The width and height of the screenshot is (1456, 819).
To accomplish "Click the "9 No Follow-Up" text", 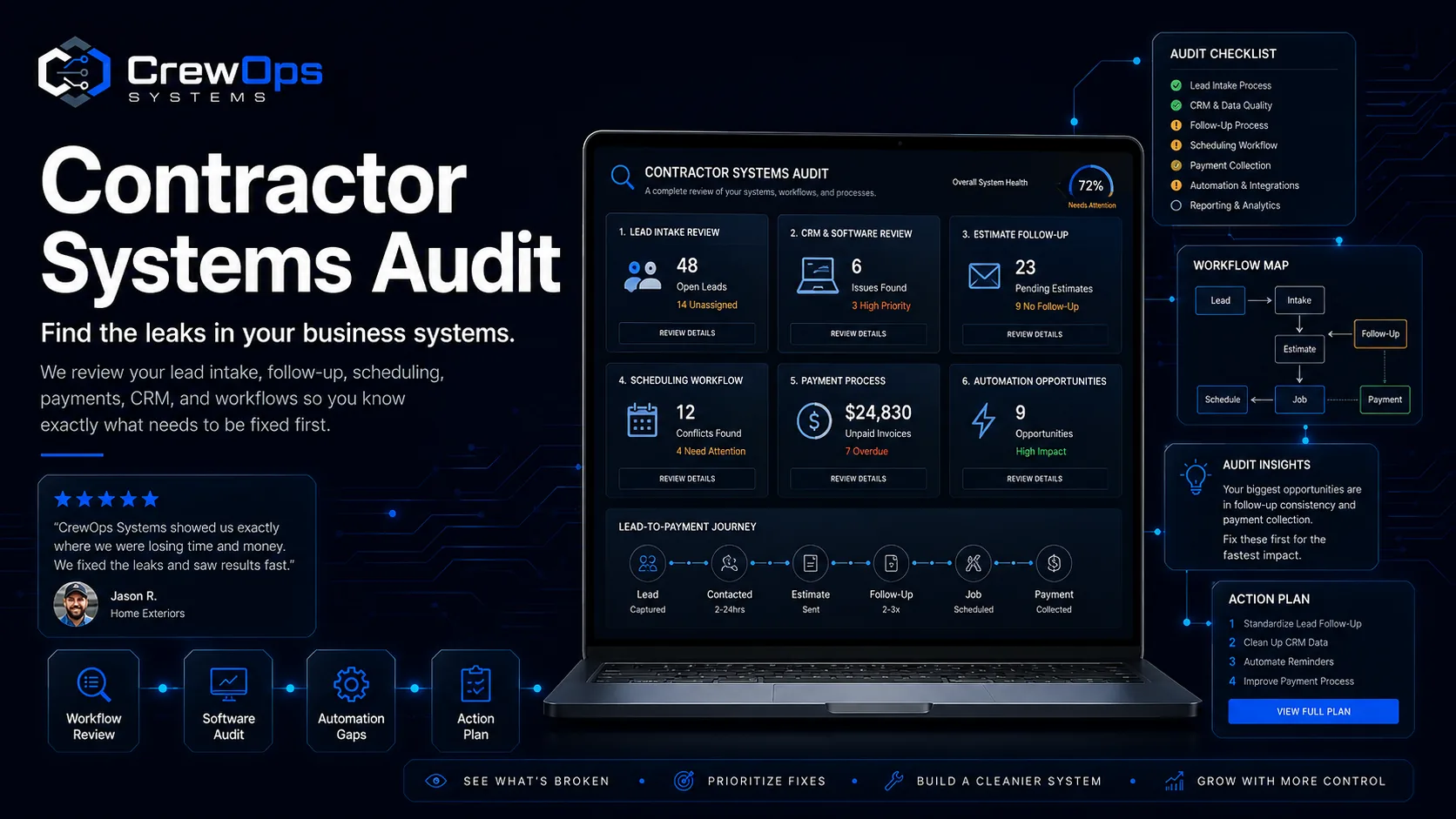I will [x=1047, y=306].
